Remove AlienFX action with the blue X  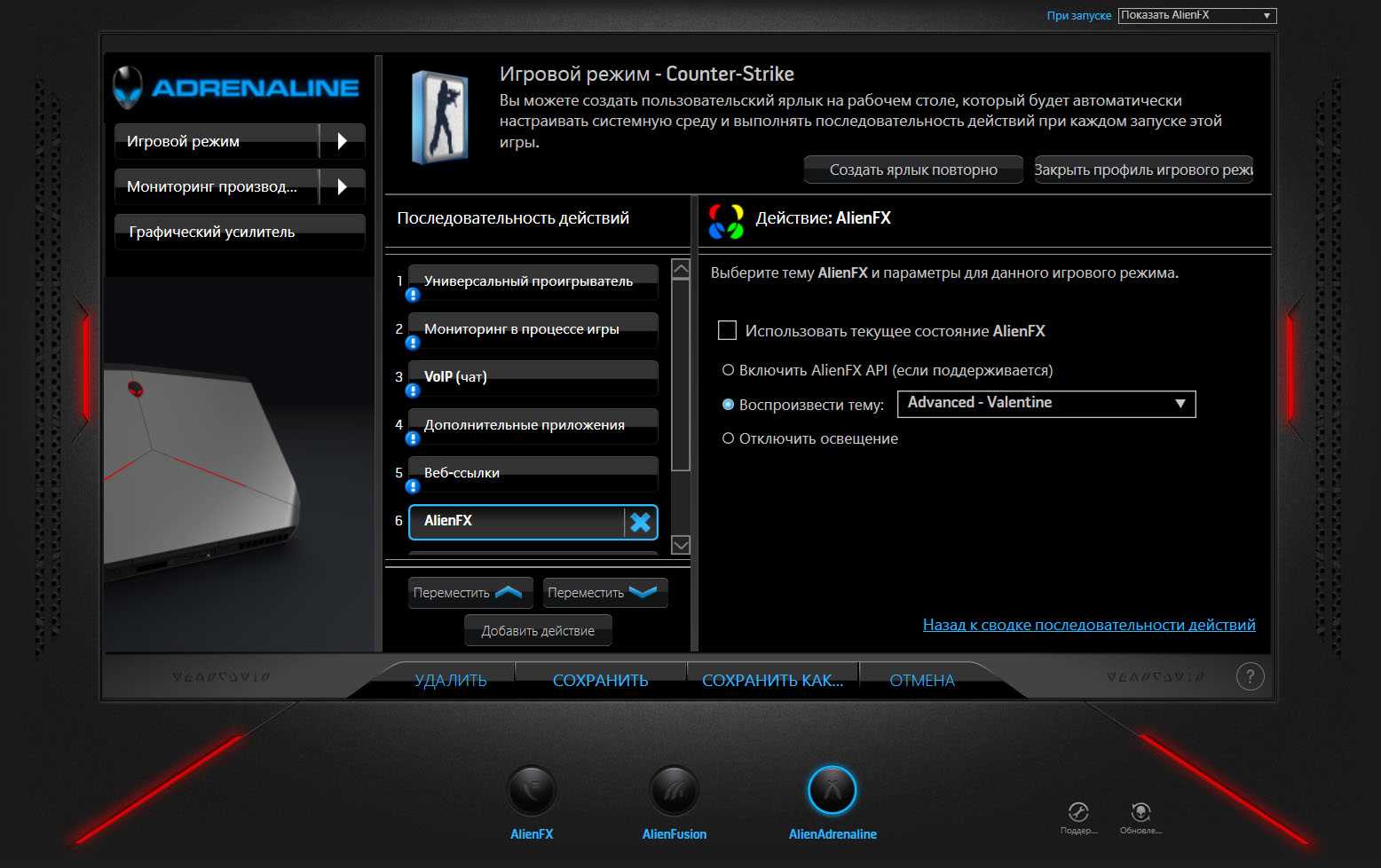click(641, 523)
